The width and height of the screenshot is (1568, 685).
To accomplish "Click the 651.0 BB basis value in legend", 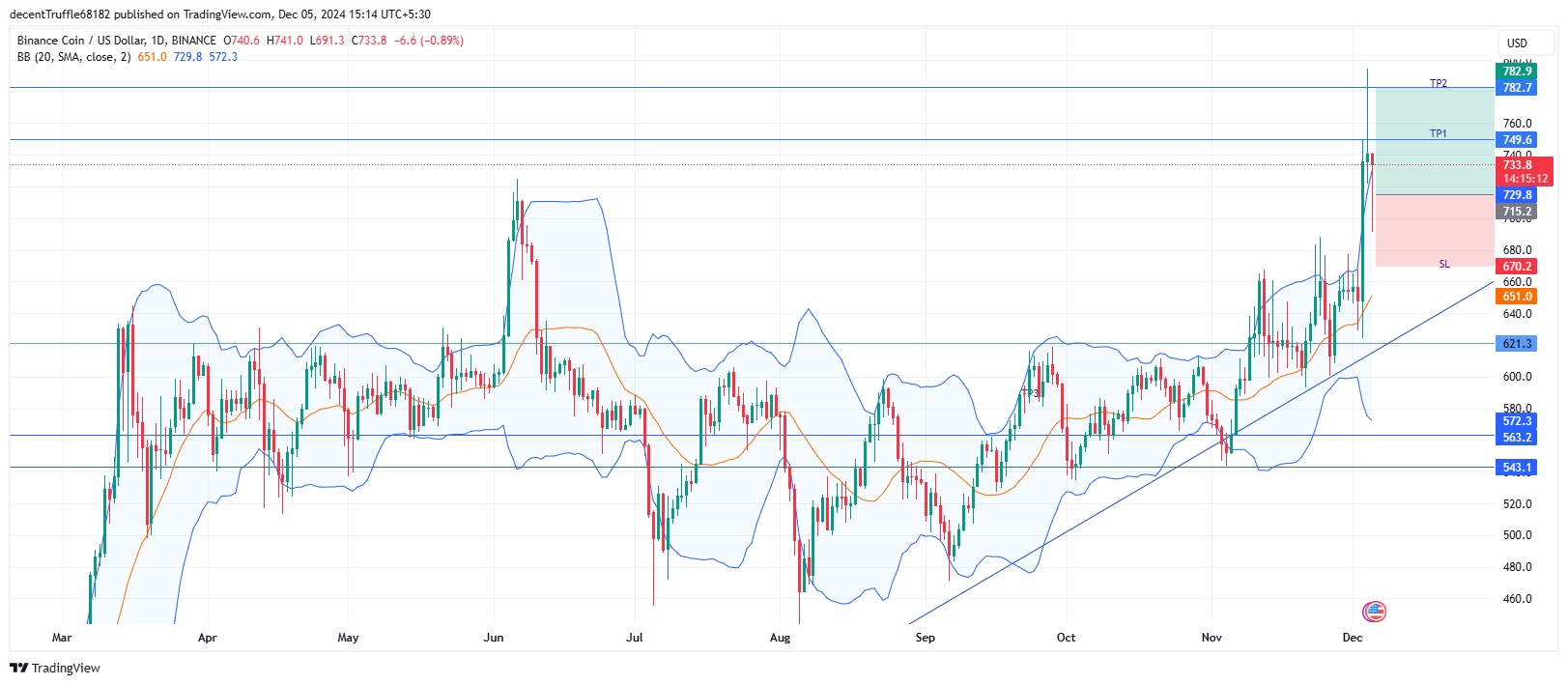I will tap(152, 57).
